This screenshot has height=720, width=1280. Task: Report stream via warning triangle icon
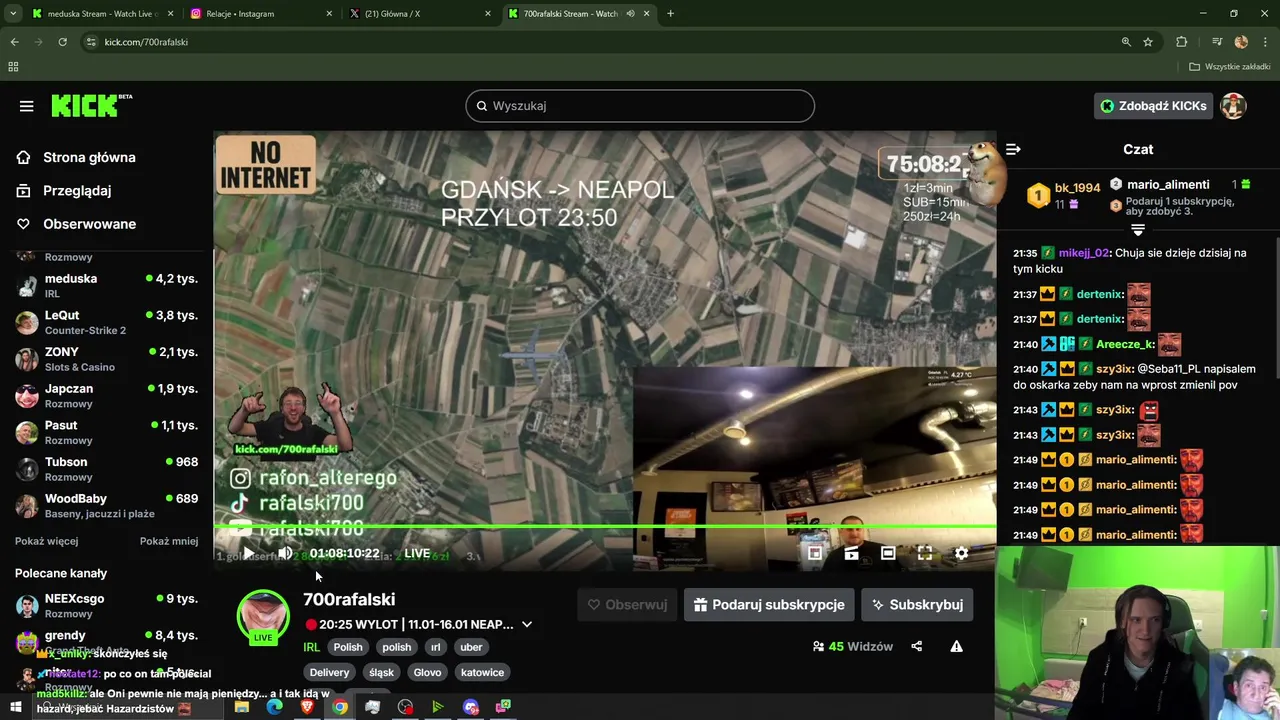click(x=956, y=647)
